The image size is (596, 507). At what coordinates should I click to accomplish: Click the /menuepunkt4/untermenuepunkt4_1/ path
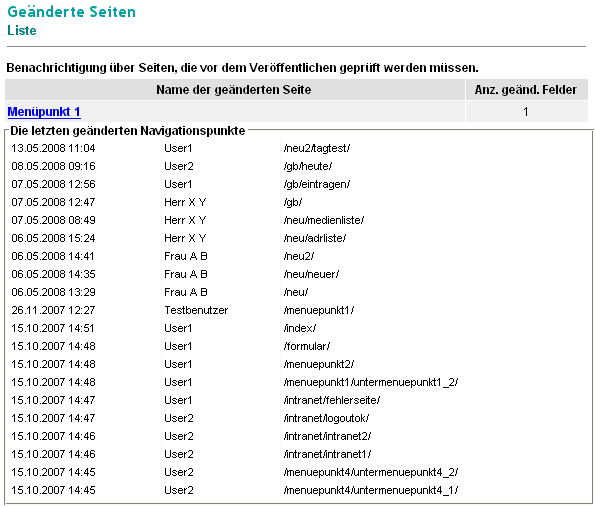pyautogui.click(x=371, y=490)
